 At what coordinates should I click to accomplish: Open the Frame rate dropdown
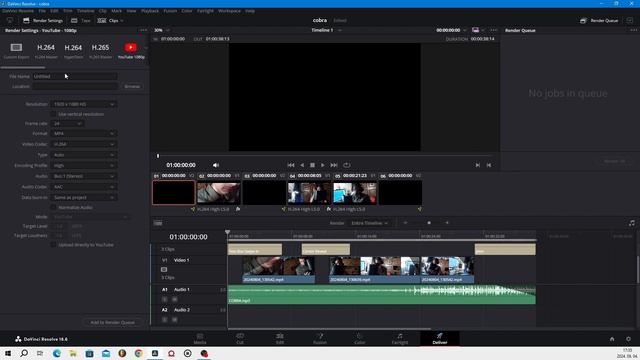pos(68,123)
